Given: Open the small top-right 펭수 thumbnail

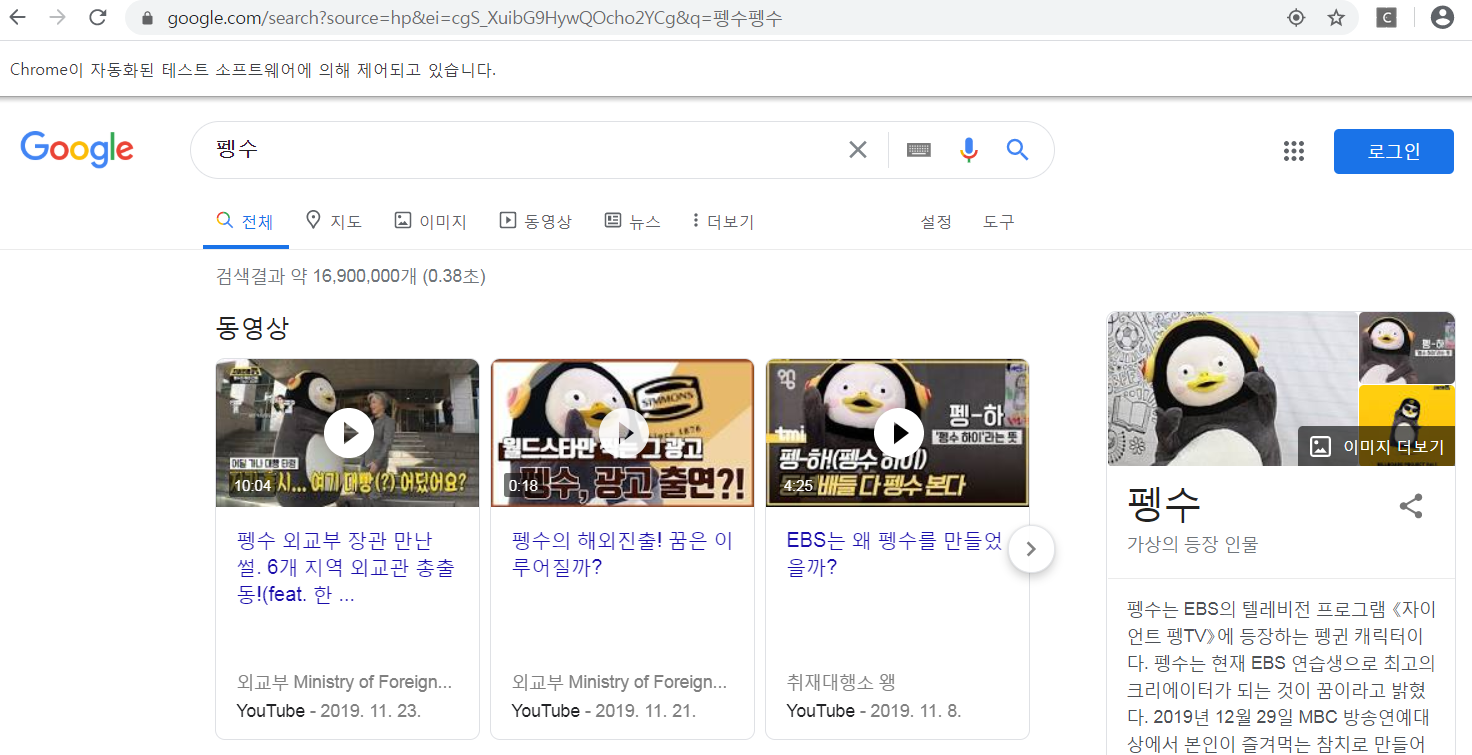Looking at the screenshot, I should pos(1407,347).
